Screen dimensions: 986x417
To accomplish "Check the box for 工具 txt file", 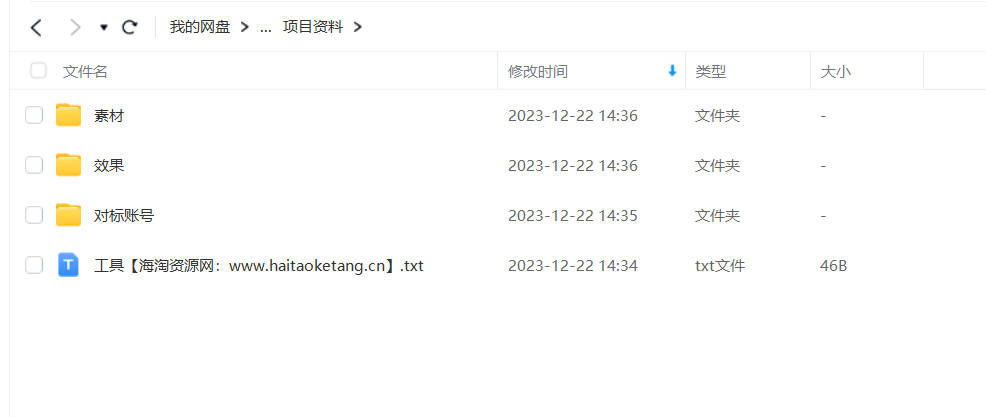I will 34,265.
